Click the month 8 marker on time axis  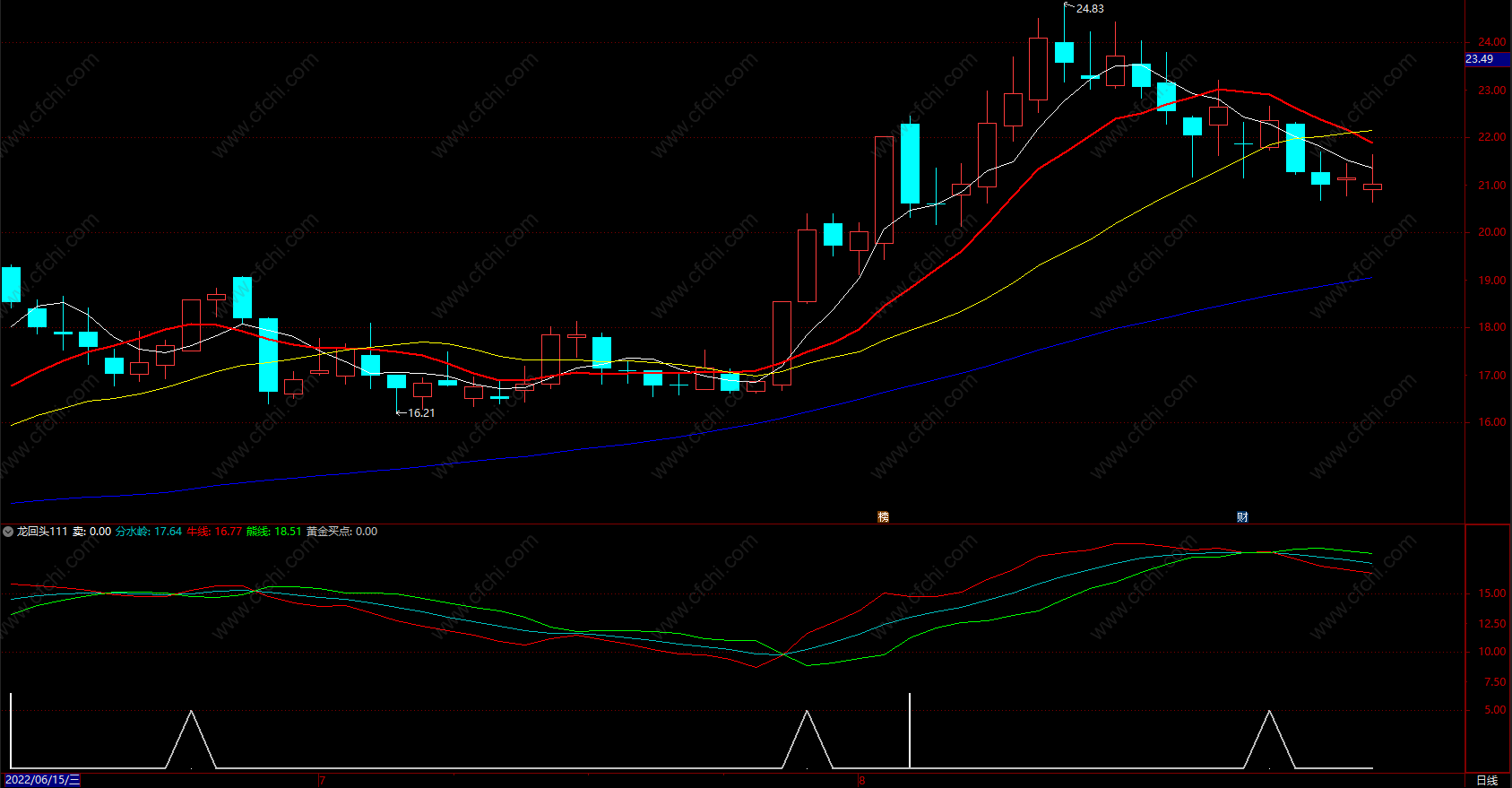(862, 781)
